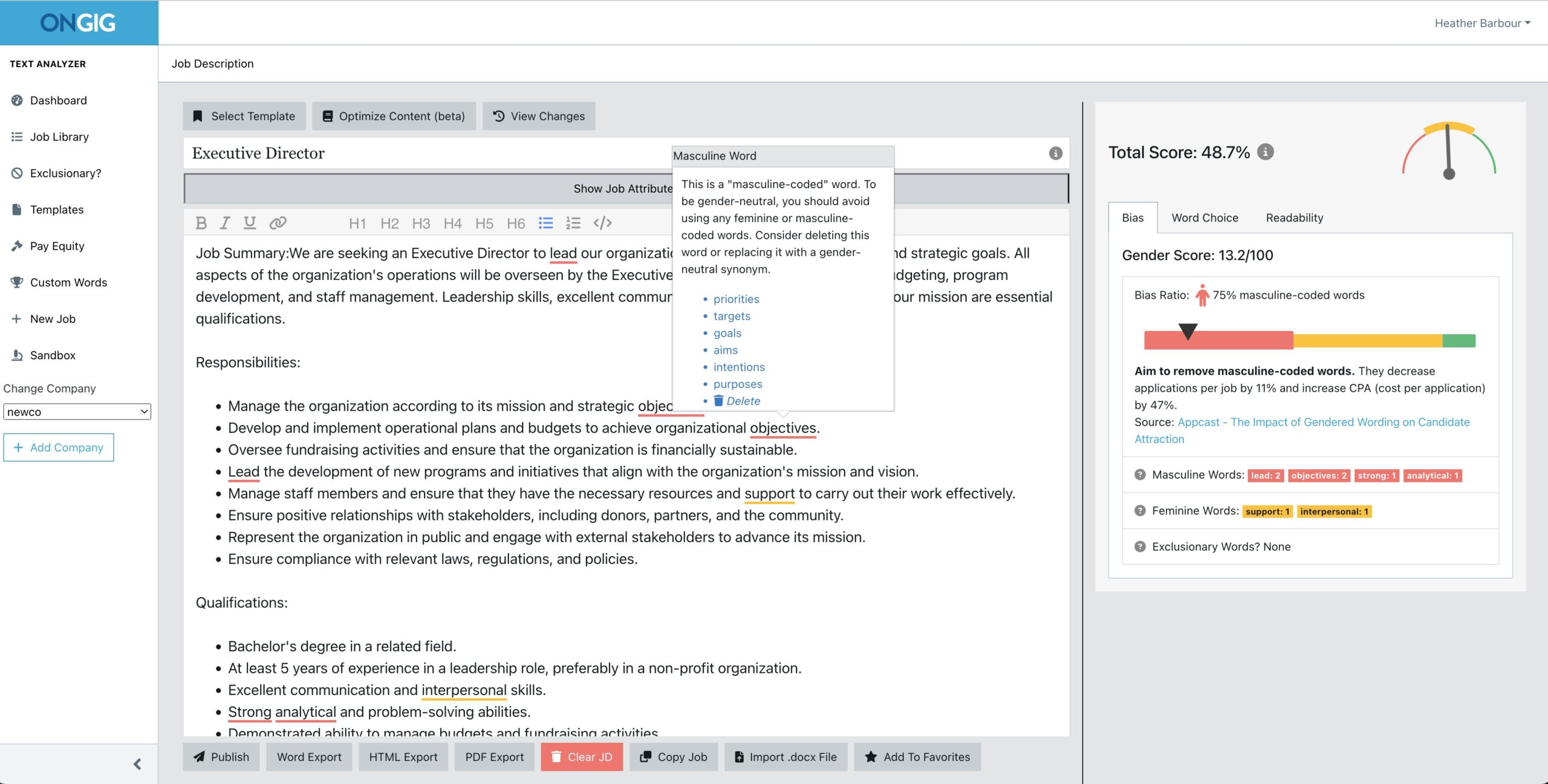This screenshot has width=1548, height=784.
Task: Click View Changes button
Action: 539,116
